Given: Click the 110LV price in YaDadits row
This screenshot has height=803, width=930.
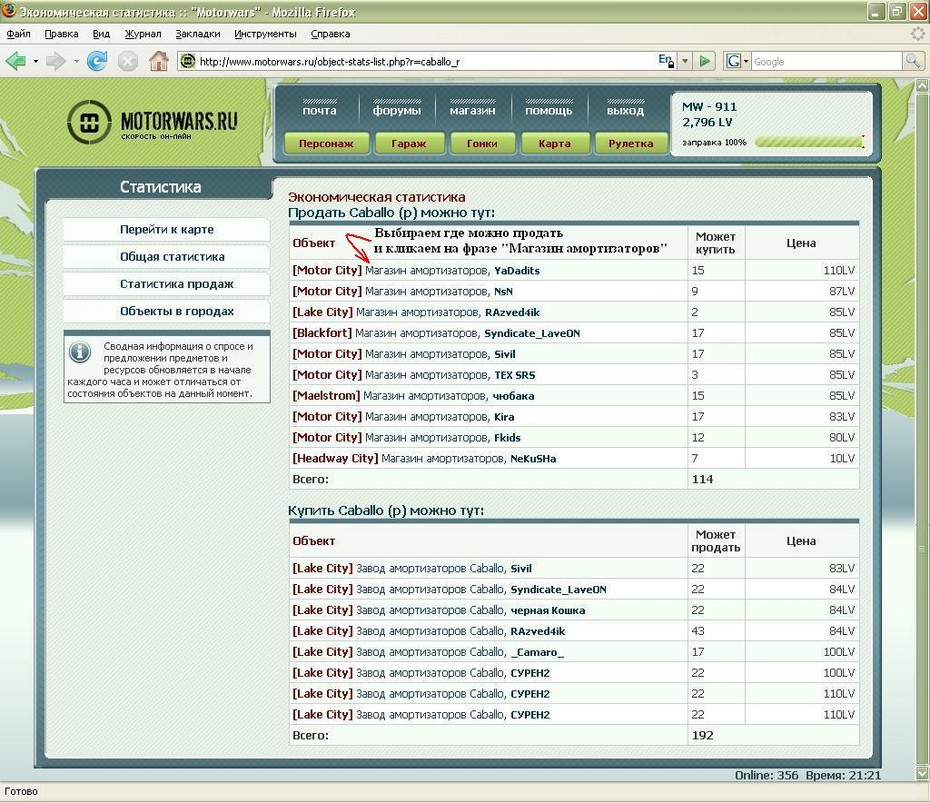Looking at the screenshot, I should click(839, 270).
